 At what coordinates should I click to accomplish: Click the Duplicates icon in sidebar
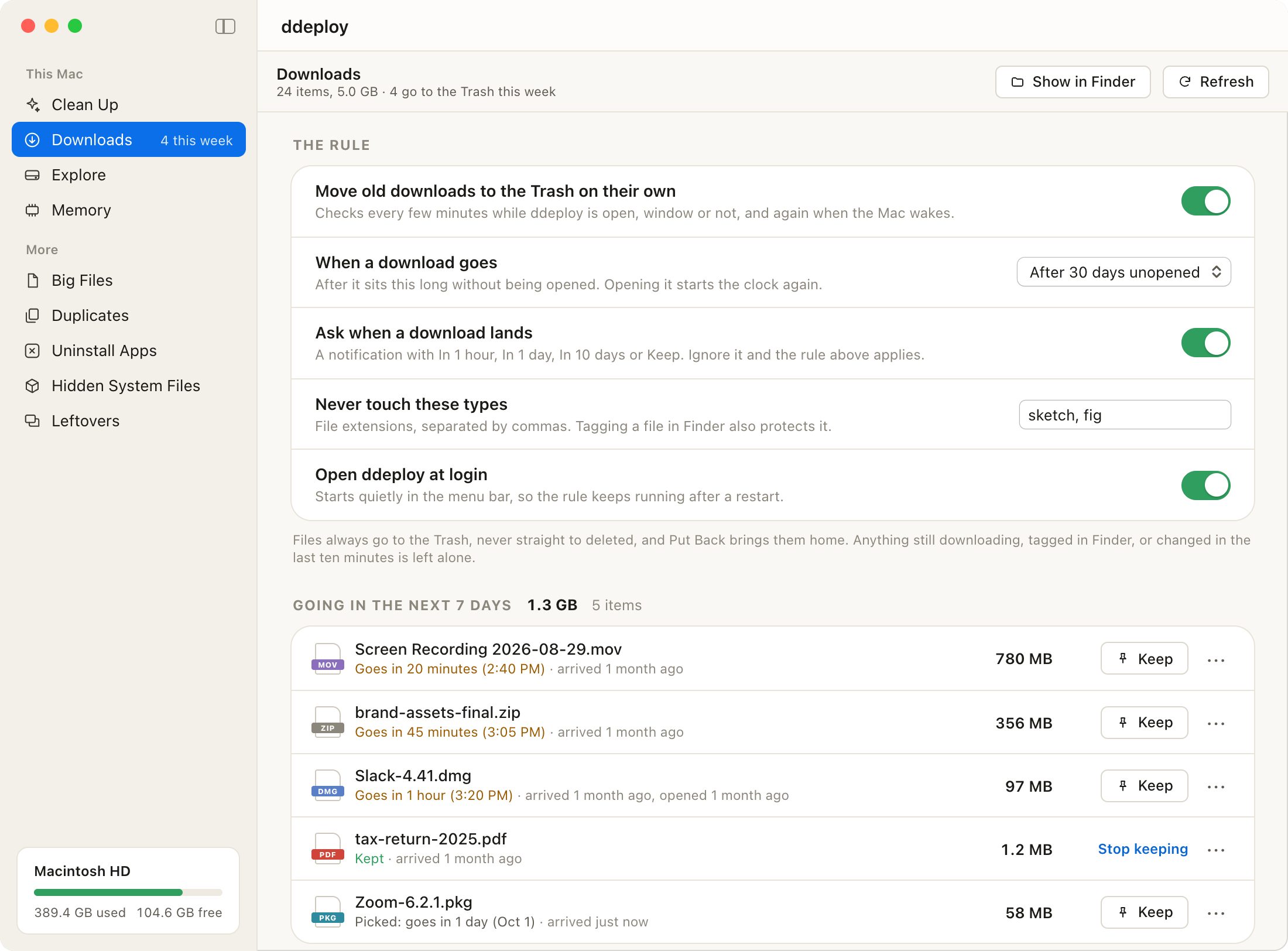[x=33, y=316]
